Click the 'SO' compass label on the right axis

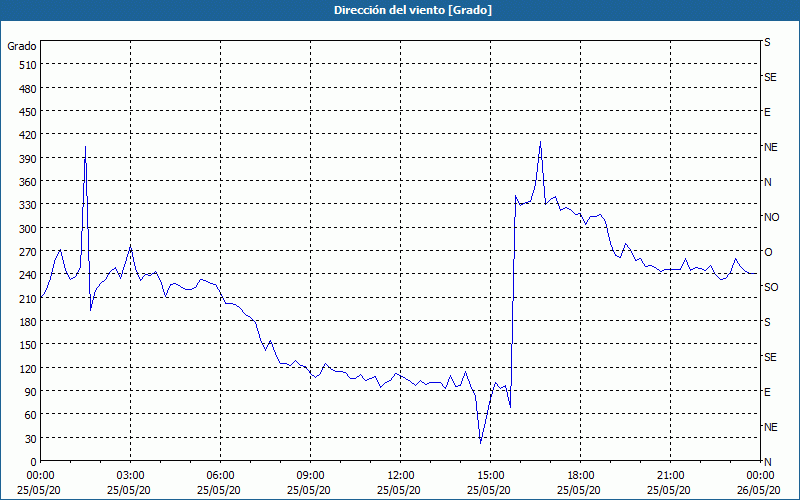pyautogui.click(x=771, y=287)
